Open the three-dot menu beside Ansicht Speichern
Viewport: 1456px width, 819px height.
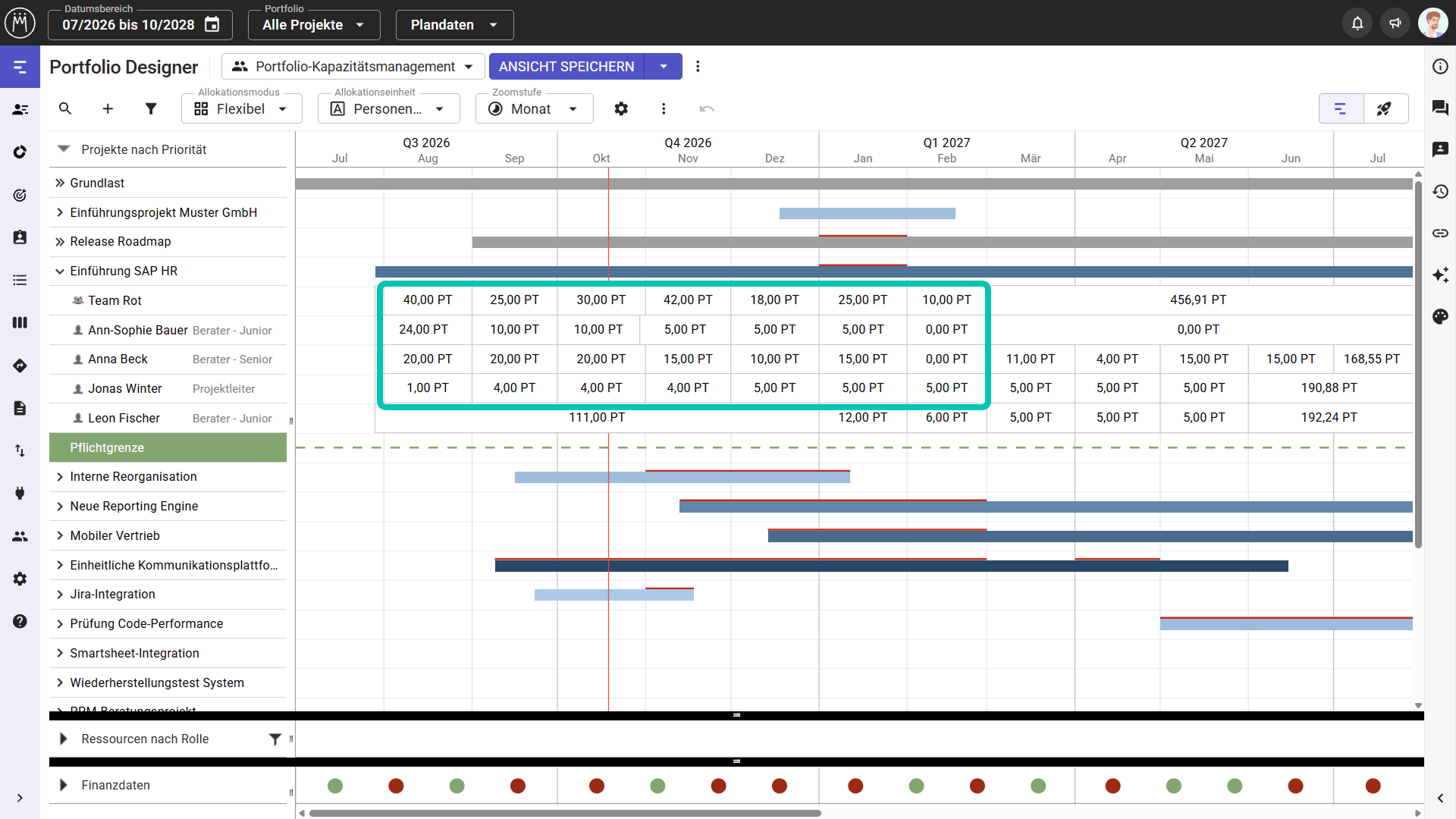(698, 67)
